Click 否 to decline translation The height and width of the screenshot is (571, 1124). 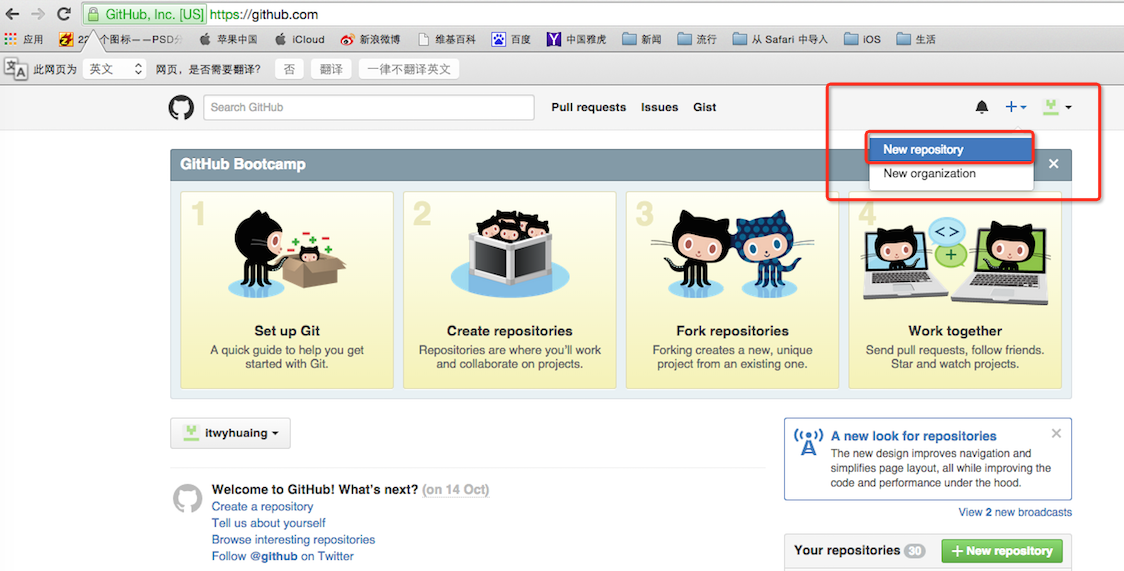click(289, 69)
